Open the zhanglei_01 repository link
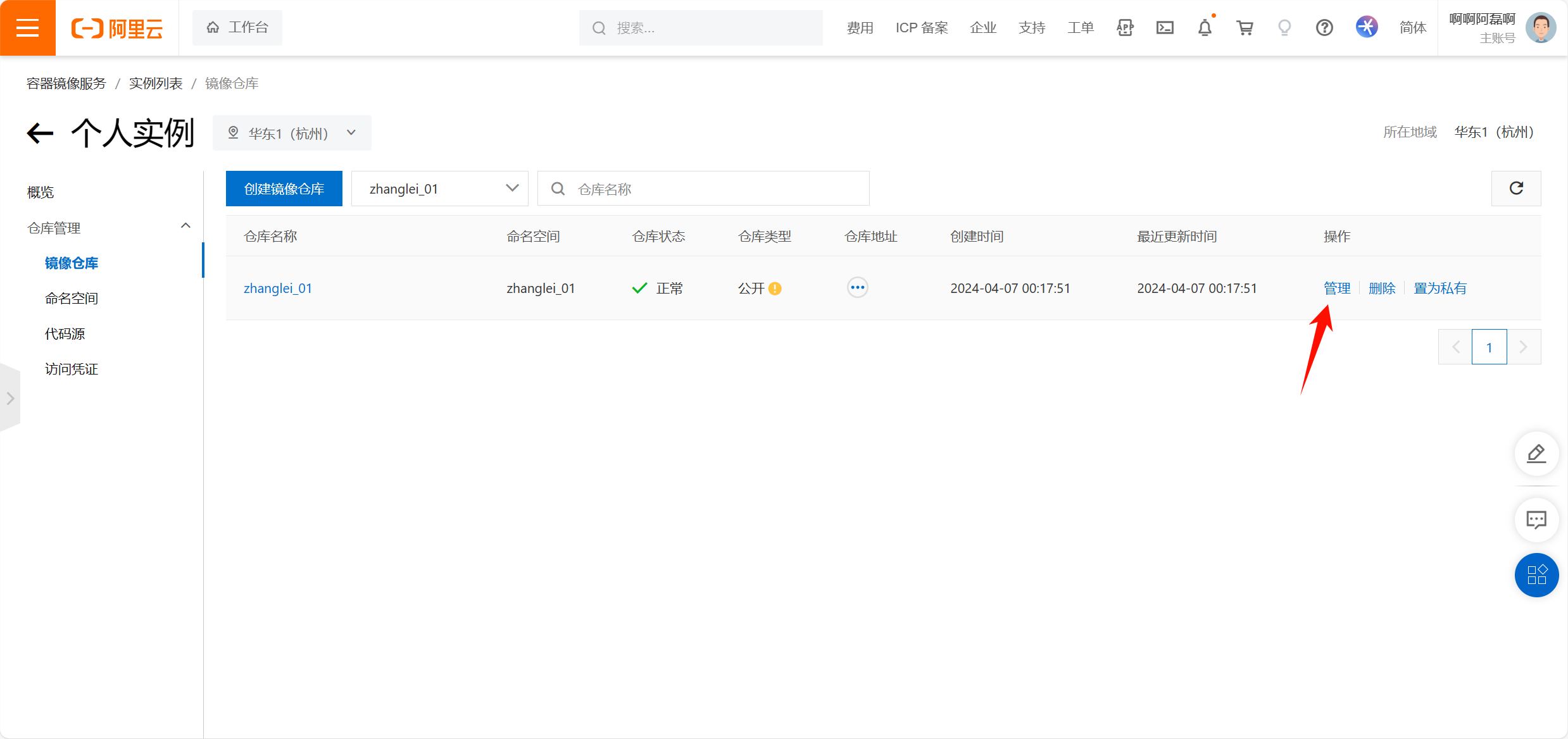Image resolution: width=1568 pixels, height=739 pixels. [277, 288]
